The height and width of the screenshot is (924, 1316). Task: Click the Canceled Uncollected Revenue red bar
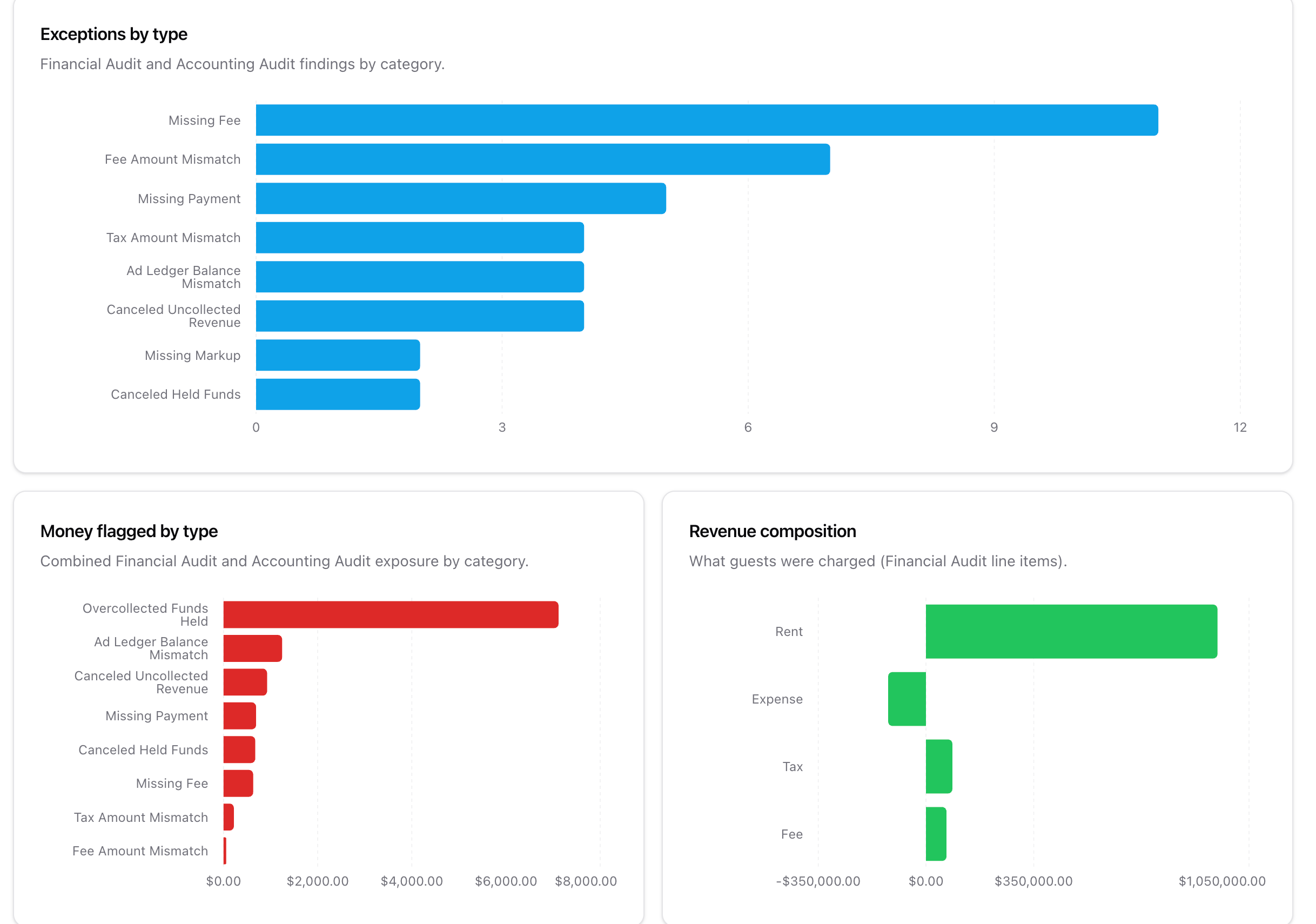pyautogui.click(x=245, y=682)
